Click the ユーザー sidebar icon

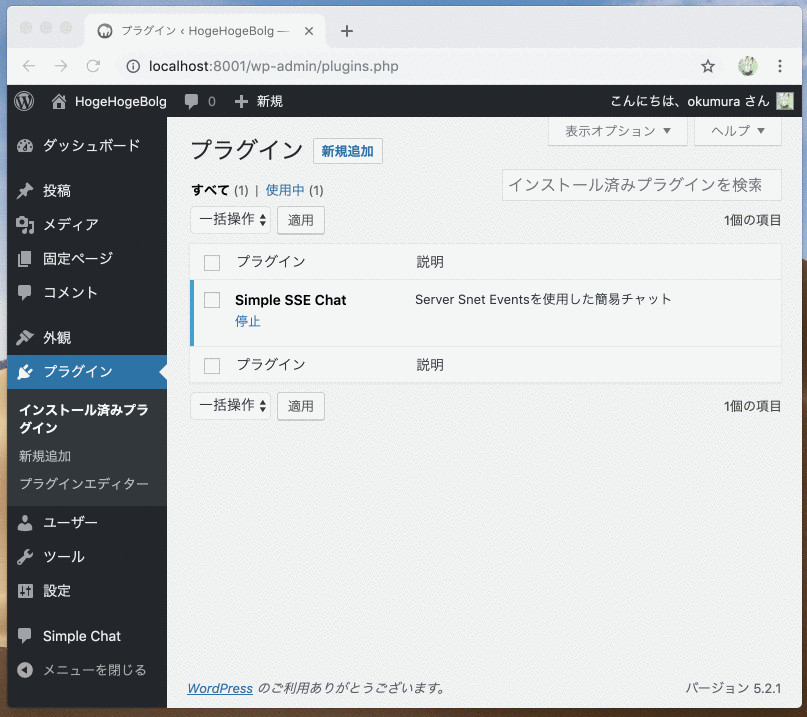[x=24, y=522]
